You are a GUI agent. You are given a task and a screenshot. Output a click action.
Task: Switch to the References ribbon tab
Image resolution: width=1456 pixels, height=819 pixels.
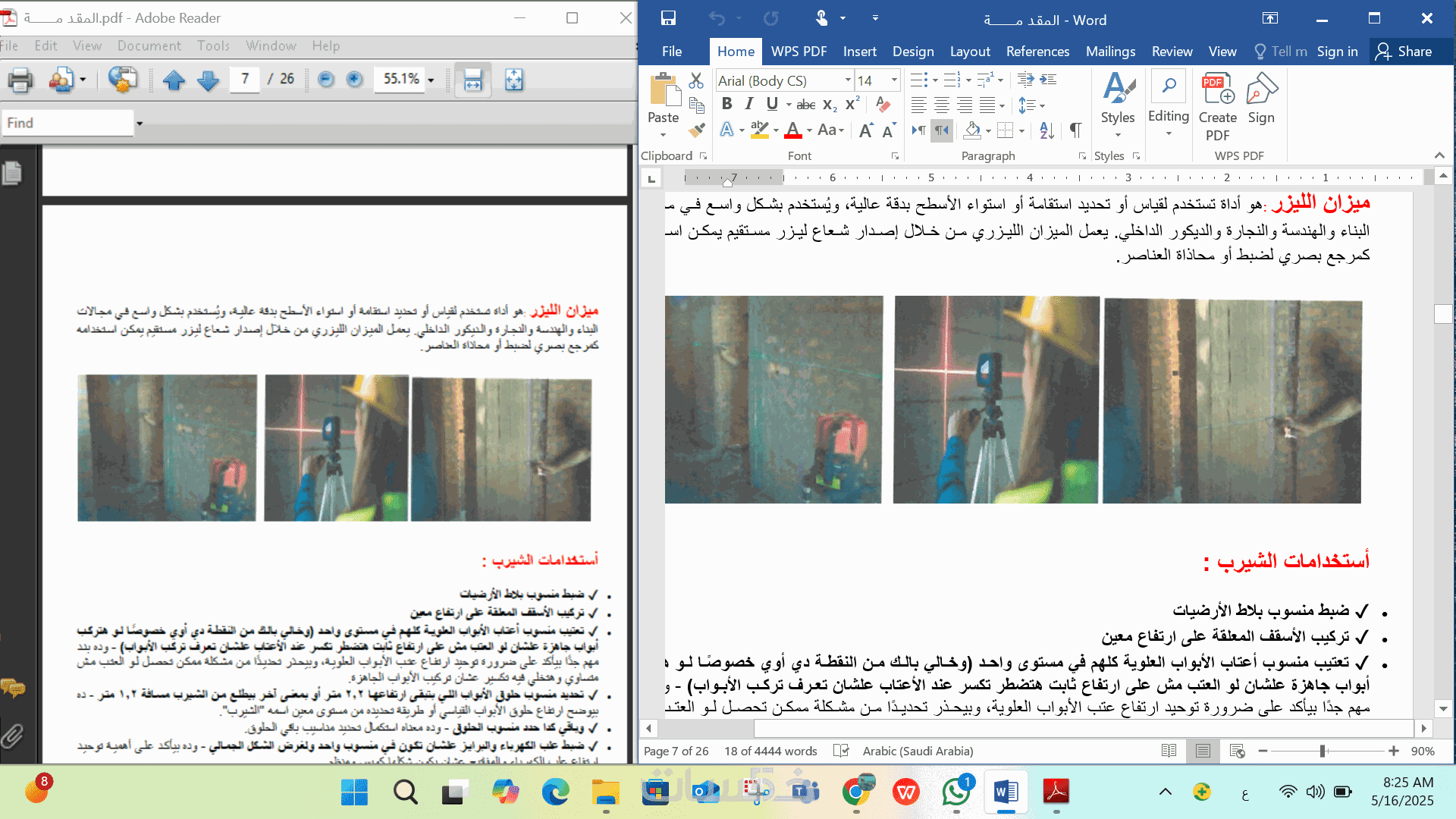coord(1037,52)
